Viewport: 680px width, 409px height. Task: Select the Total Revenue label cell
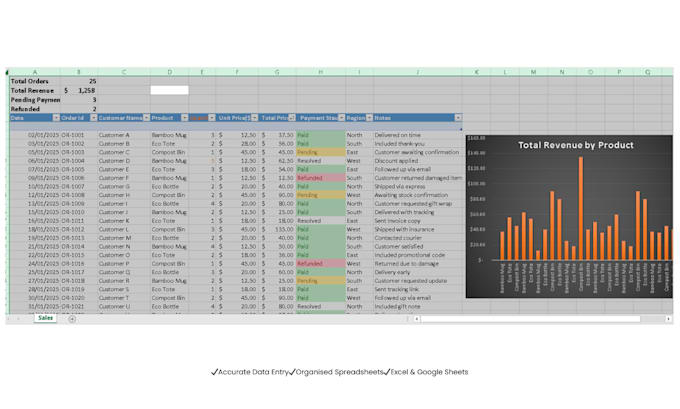tap(35, 91)
